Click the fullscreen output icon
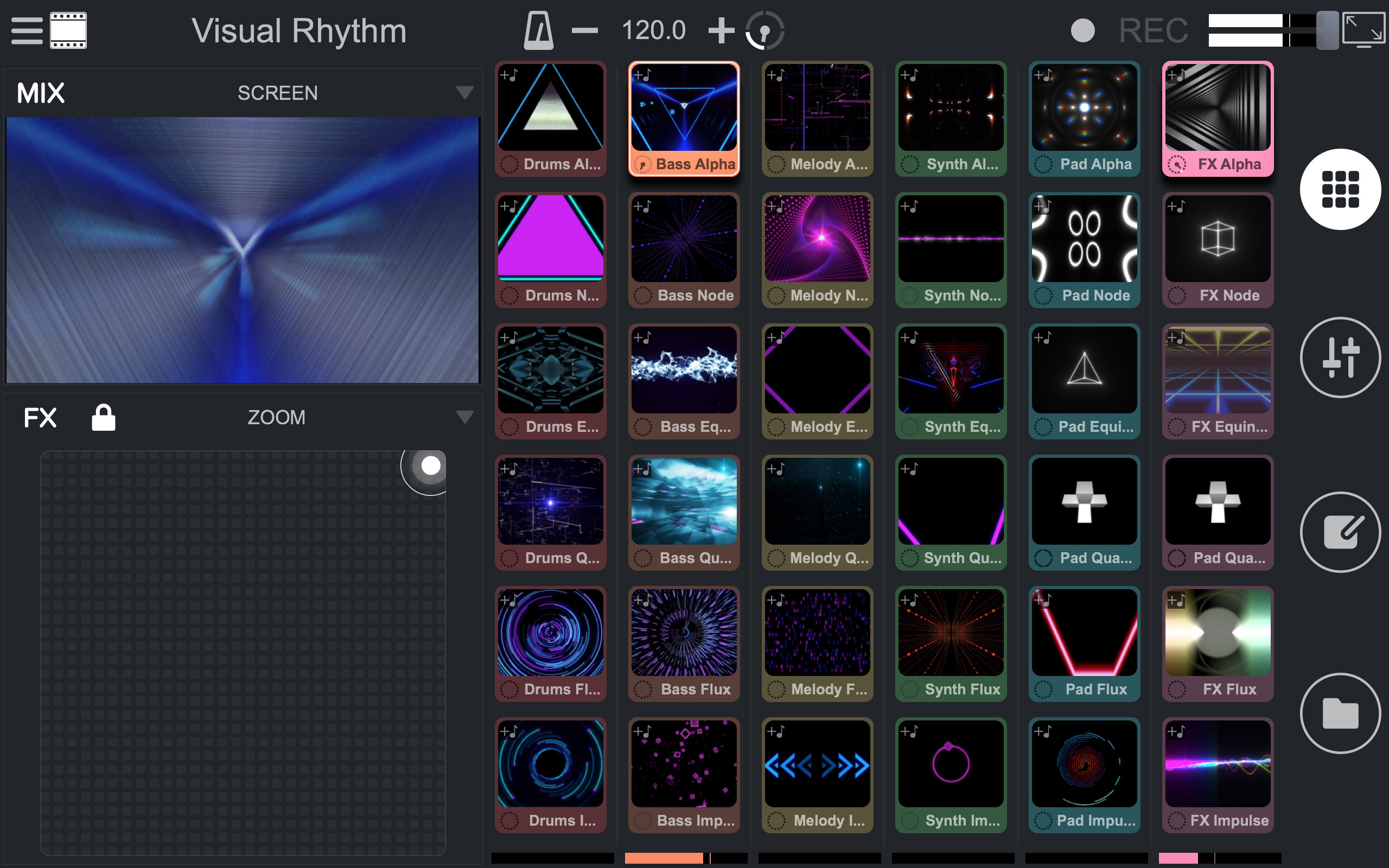This screenshot has width=1389, height=868. (x=1363, y=30)
